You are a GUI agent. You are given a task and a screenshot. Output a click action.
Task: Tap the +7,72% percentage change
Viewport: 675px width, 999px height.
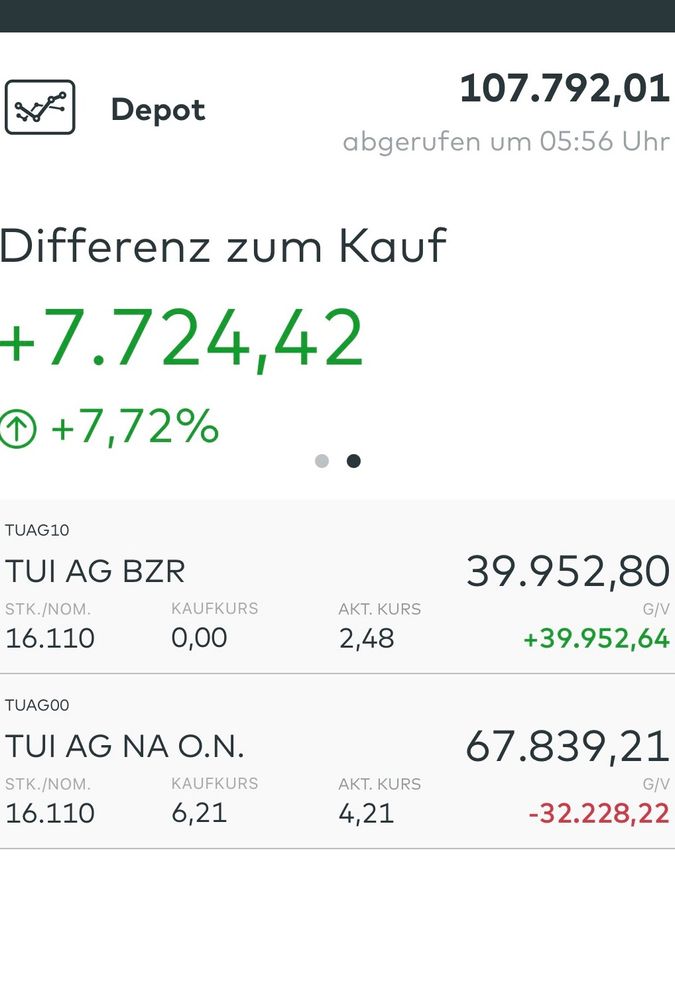click(x=134, y=428)
